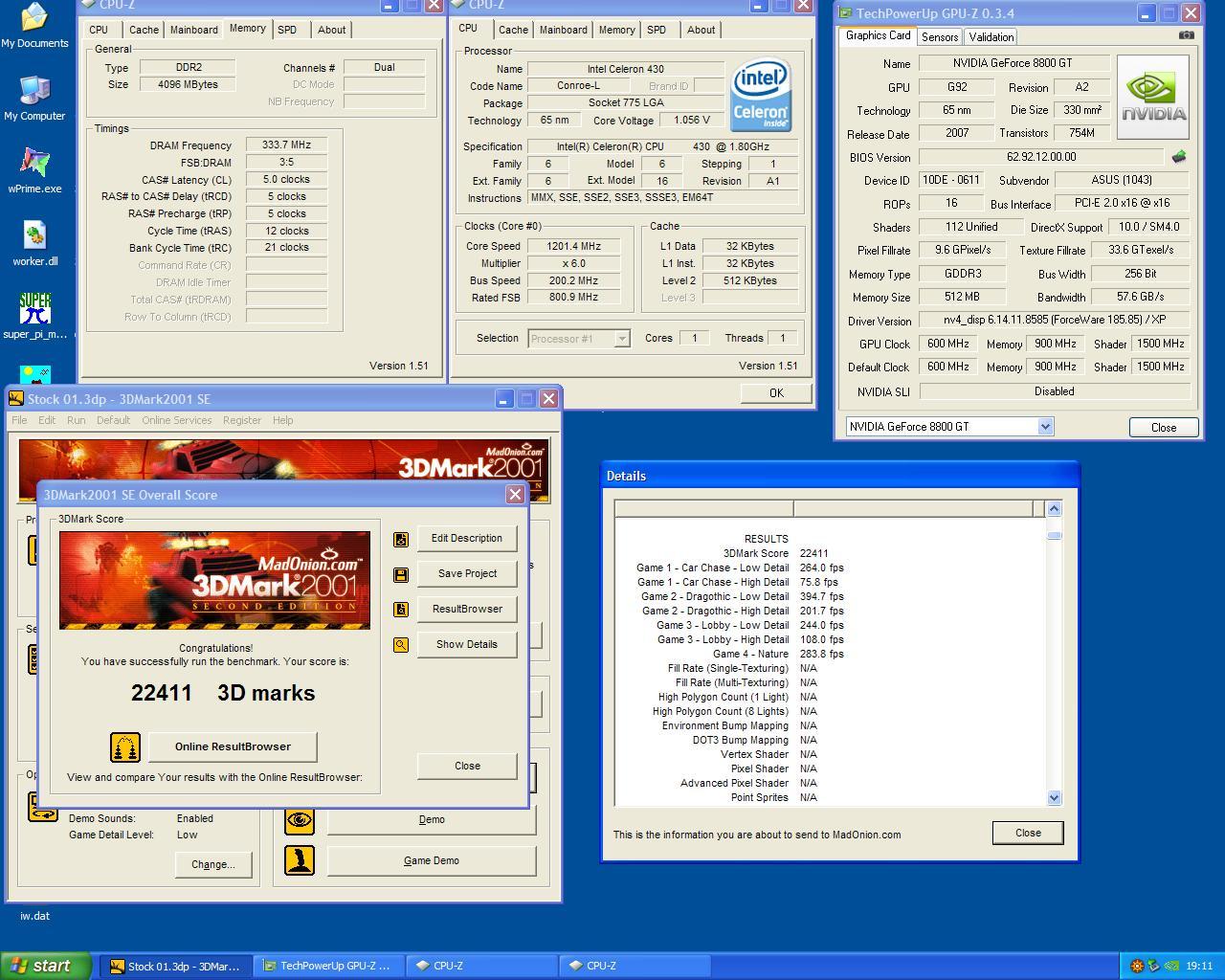Image resolution: width=1225 pixels, height=980 pixels.
Task: Click the eye icon beside Demo
Action: point(300,820)
